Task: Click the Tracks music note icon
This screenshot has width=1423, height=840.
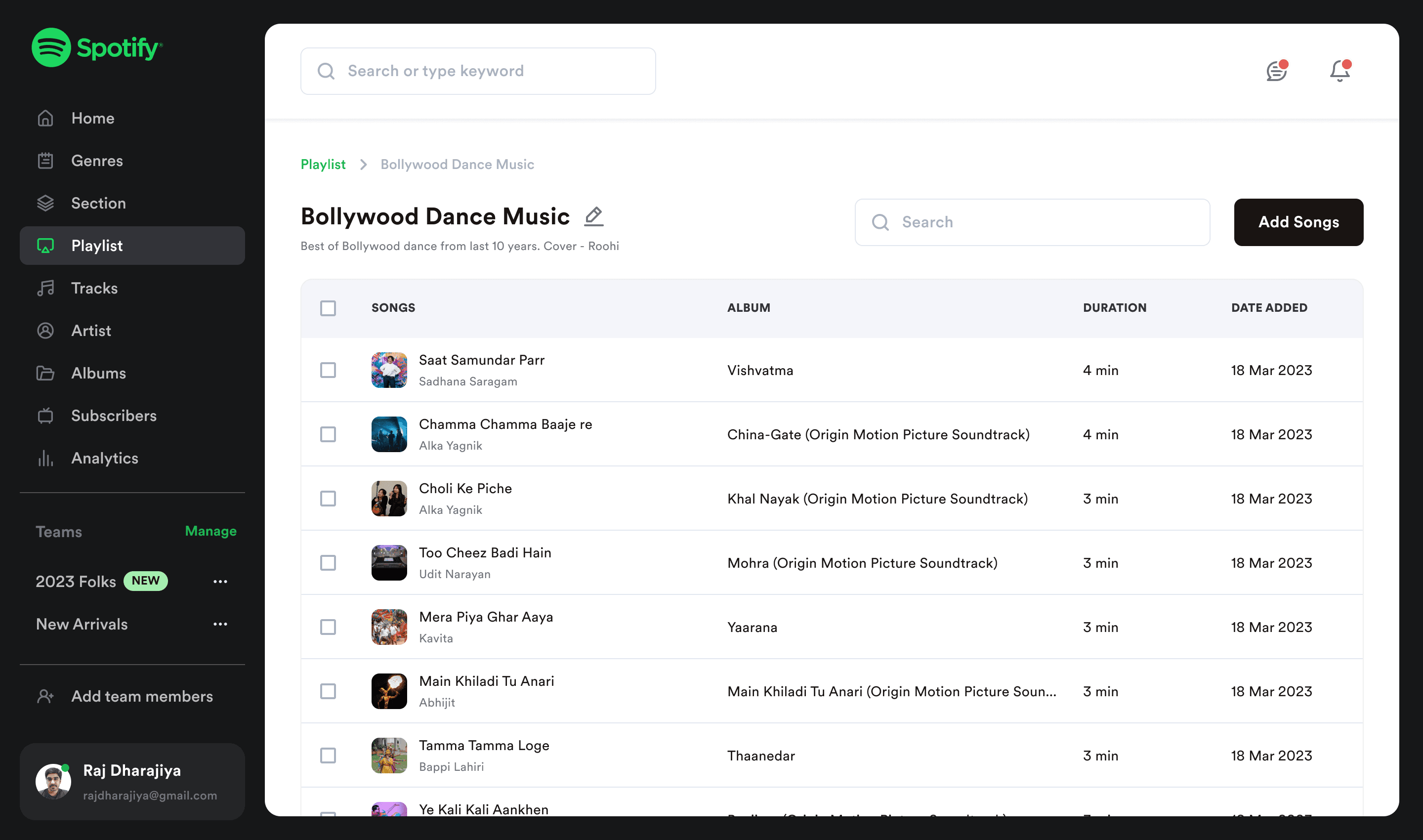Action: tap(45, 288)
